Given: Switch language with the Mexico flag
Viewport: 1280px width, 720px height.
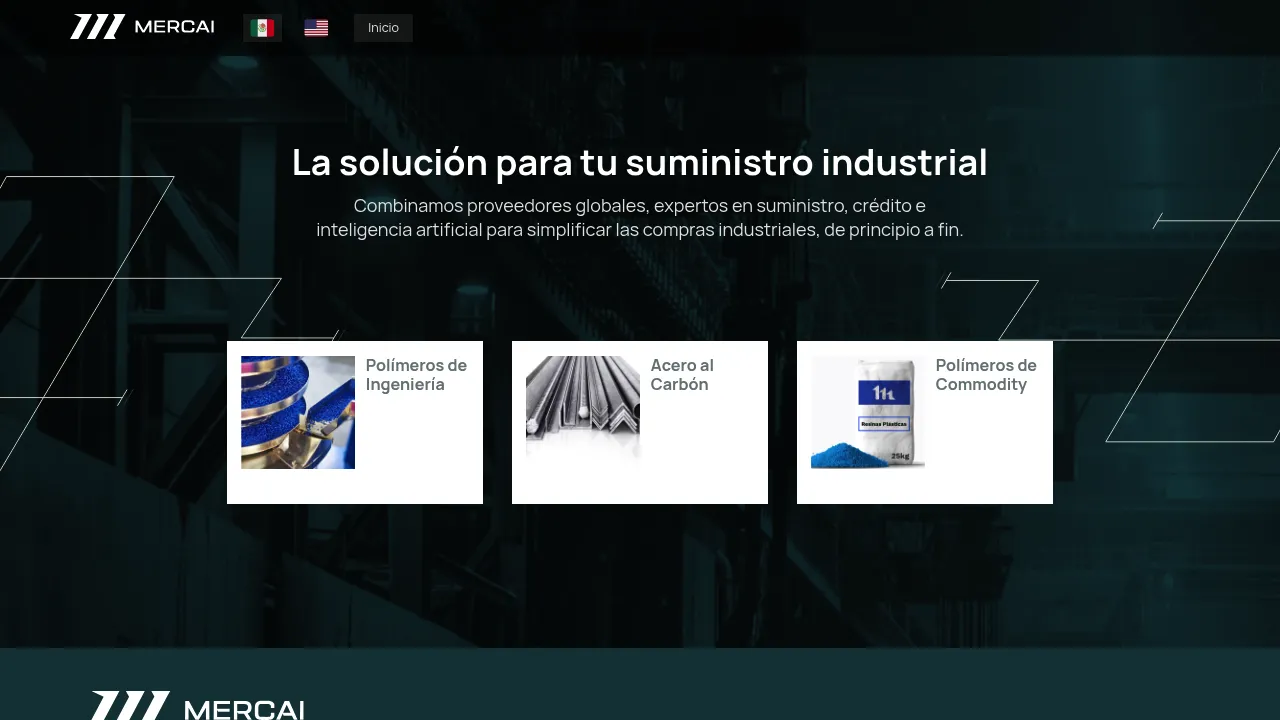Looking at the screenshot, I should coord(262,28).
